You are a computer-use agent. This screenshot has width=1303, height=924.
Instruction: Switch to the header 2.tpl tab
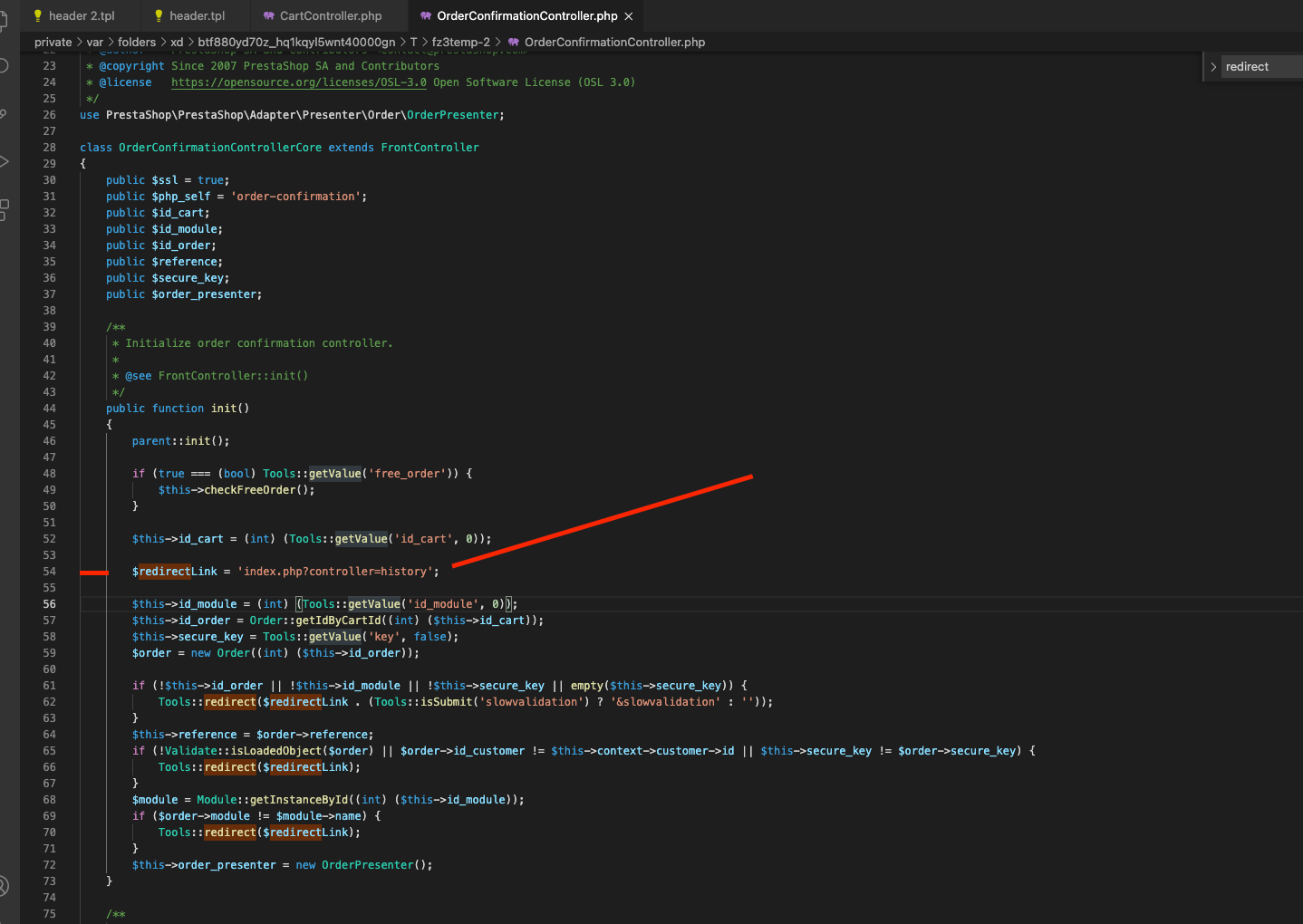pyautogui.click(x=82, y=15)
